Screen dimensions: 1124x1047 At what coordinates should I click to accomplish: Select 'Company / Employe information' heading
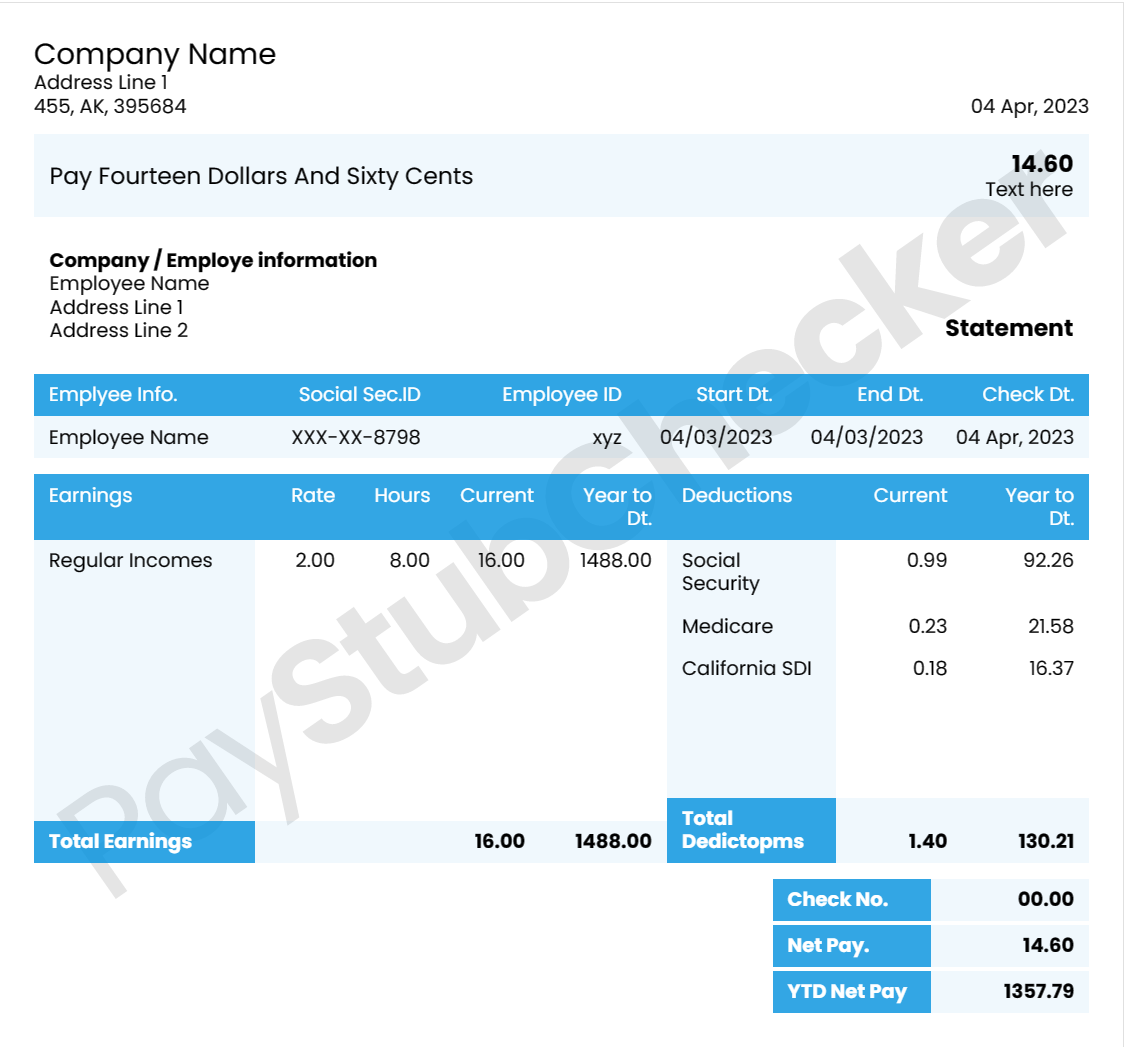coord(213,260)
